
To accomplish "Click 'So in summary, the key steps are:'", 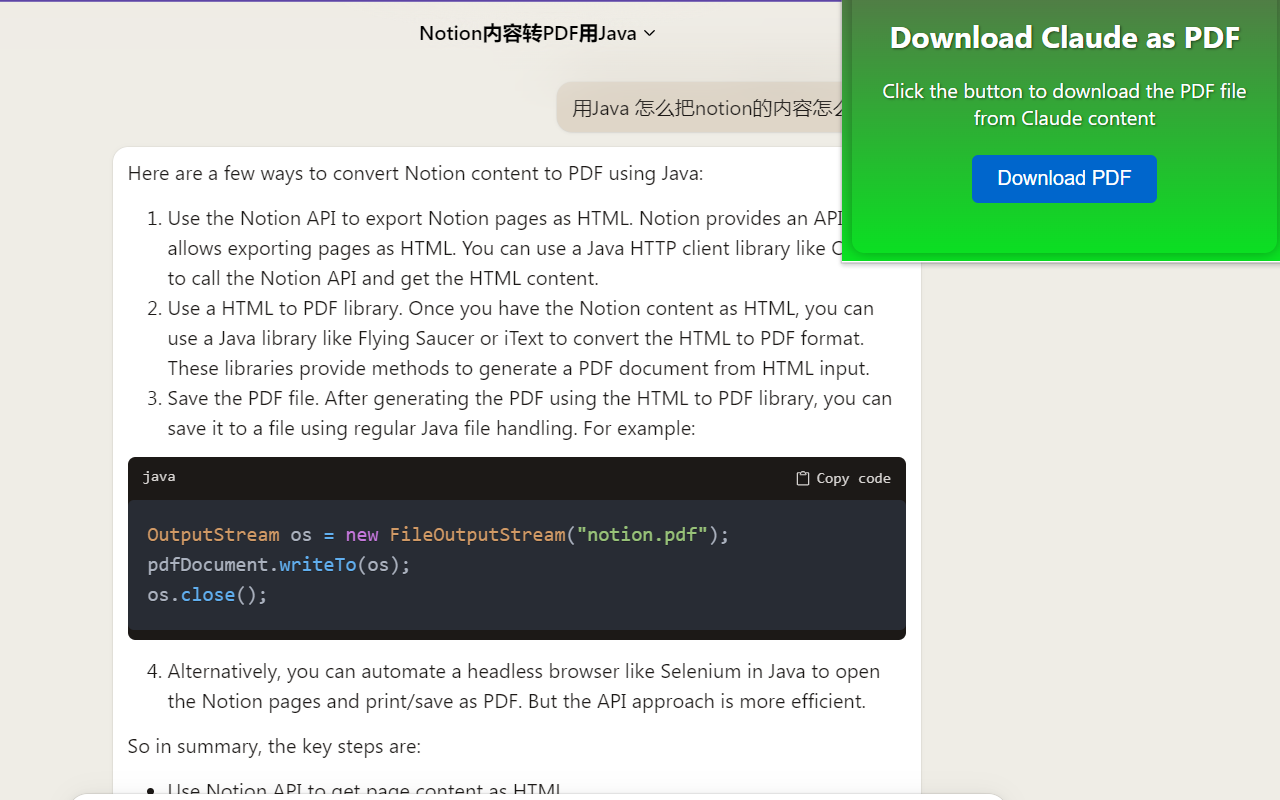I will (x=274, y=747).
